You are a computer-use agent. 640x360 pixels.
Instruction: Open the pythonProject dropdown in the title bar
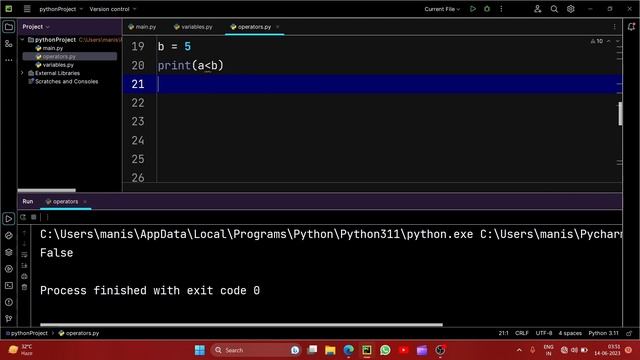click(61, 9)
